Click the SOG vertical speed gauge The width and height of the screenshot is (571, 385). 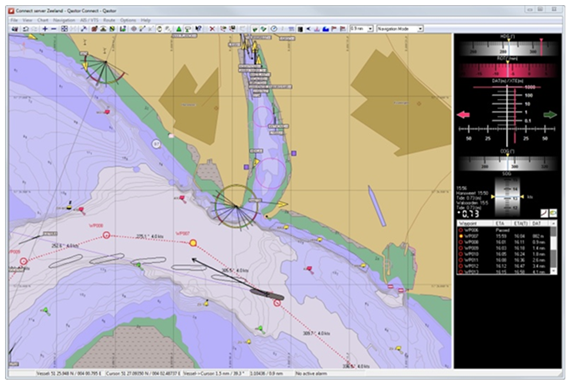[x=507, y=197]
